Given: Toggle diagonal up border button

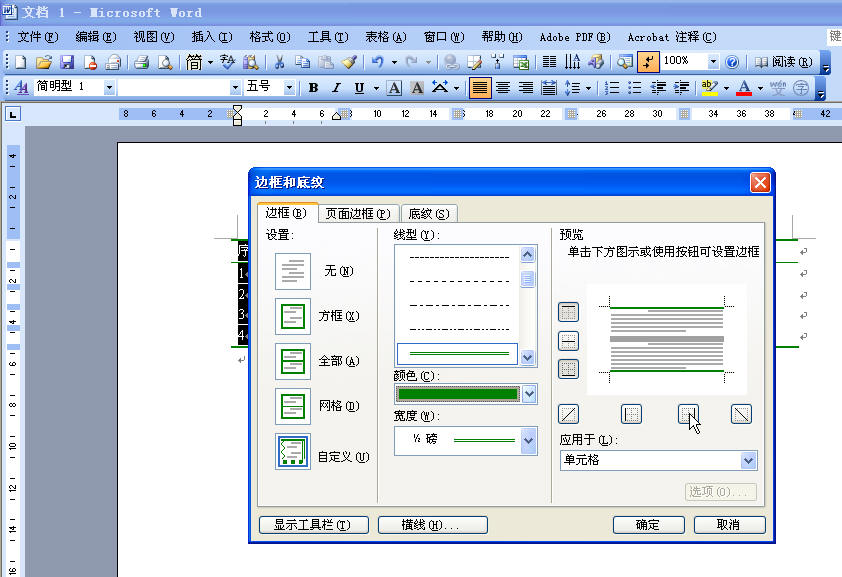Looking at the screenshot, I should coord(569,414).
